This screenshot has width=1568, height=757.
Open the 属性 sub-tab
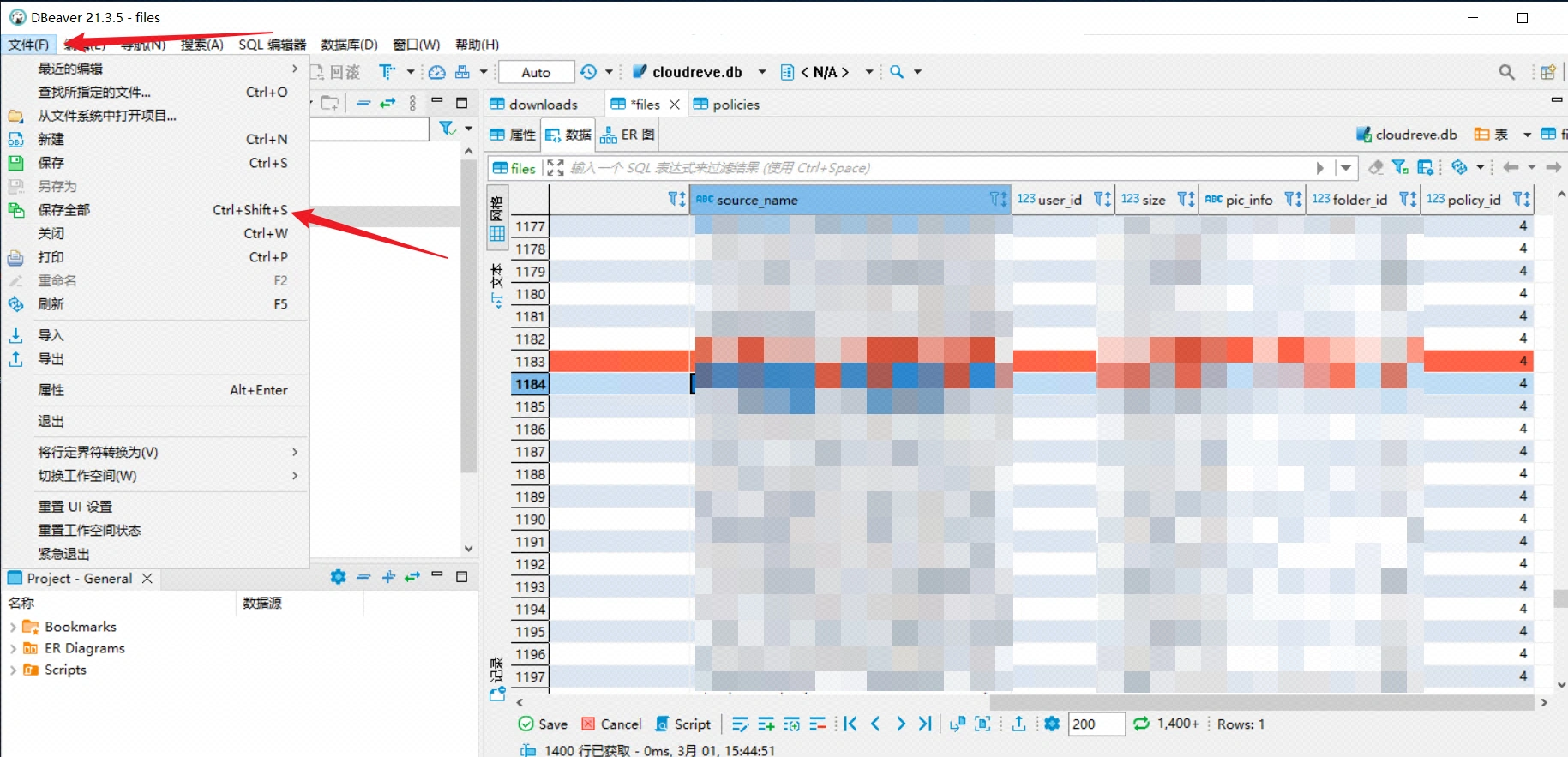coord(513,135)
